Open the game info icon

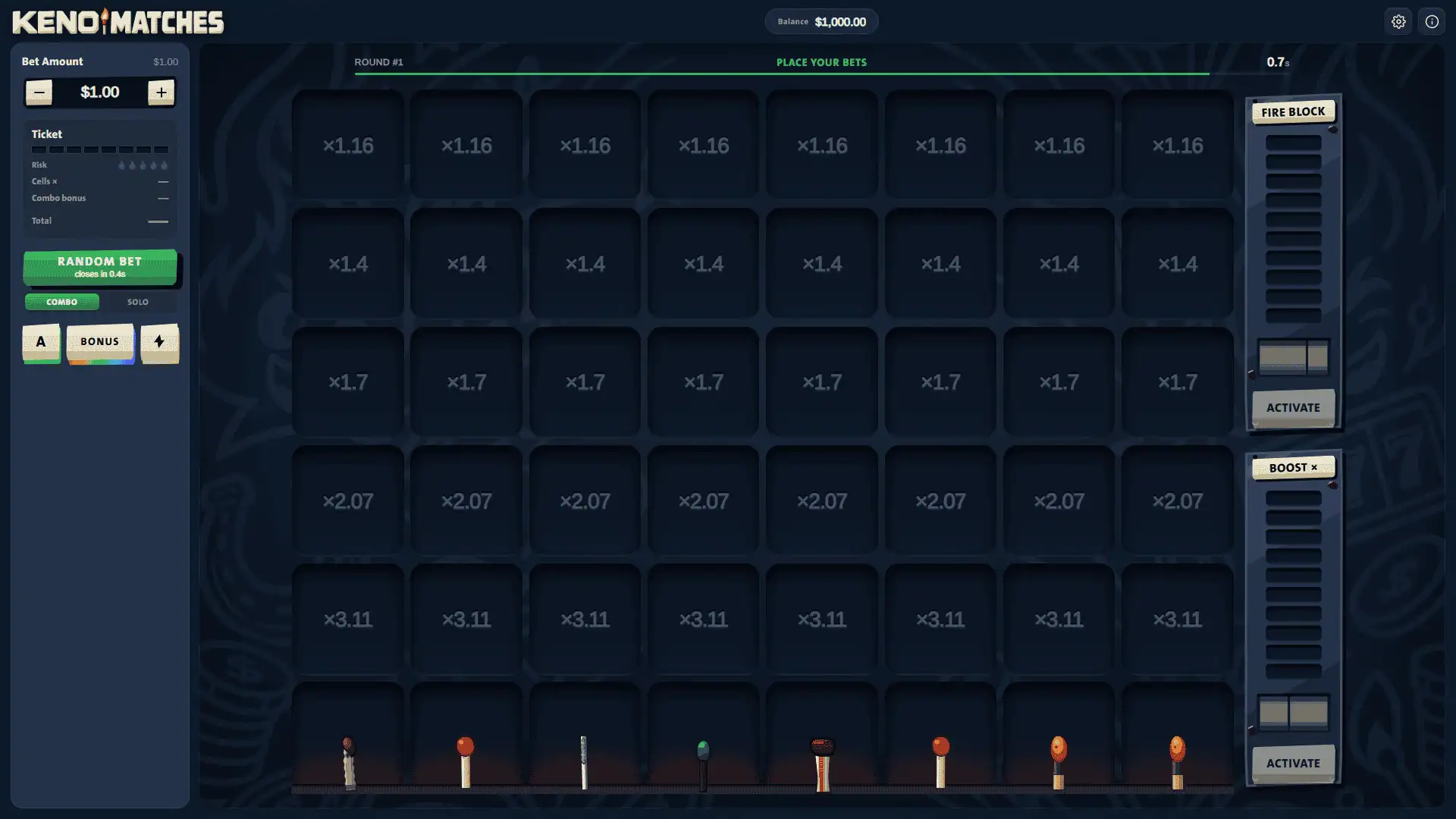(1432, 22)
